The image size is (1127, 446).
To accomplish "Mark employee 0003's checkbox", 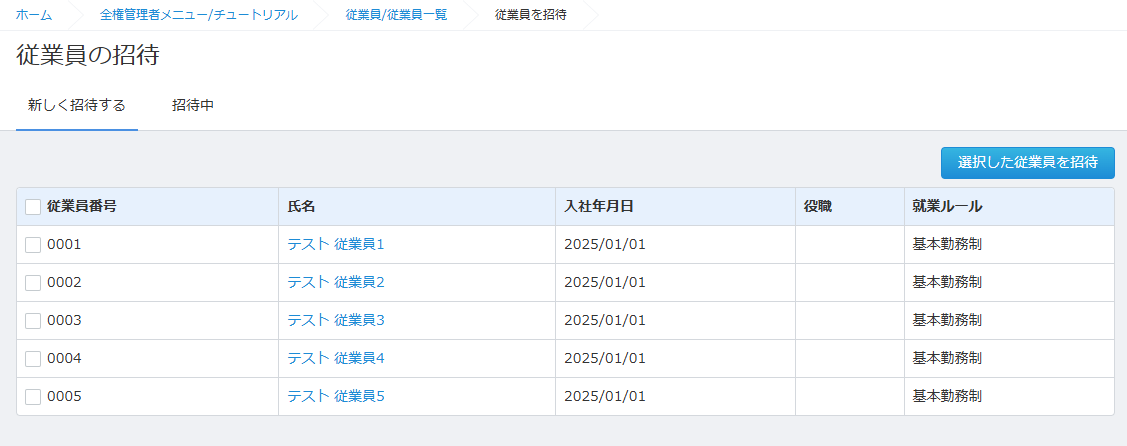I will (x=33, y=321).
